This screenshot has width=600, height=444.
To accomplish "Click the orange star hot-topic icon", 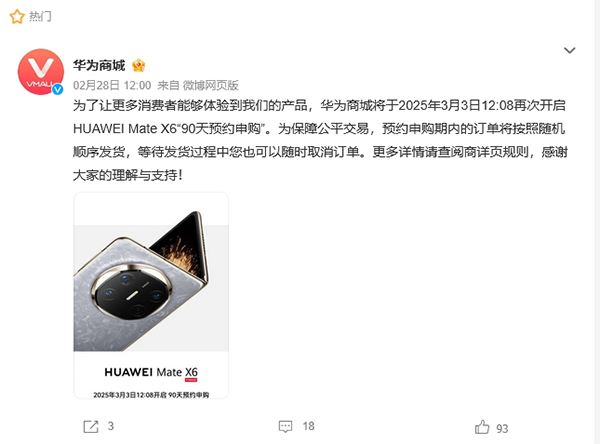I will 17,16.
